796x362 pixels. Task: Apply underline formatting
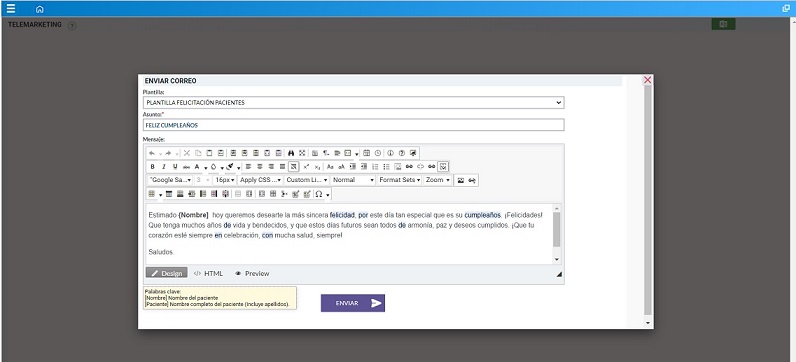click(x=175, y=167)
